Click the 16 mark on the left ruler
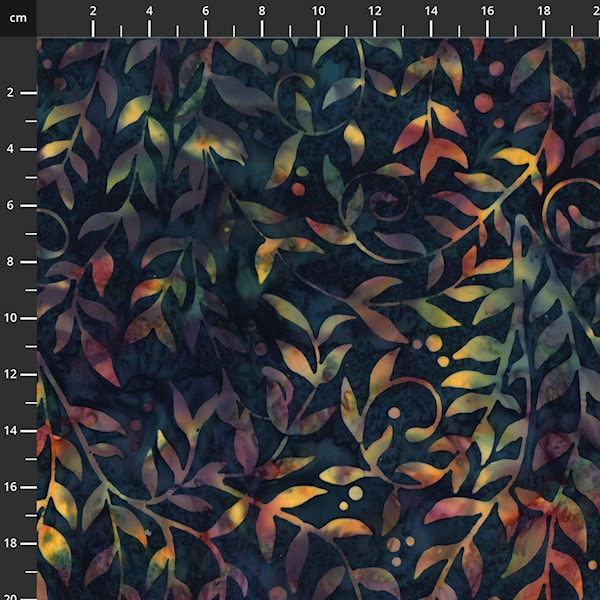This screenshot has height=600, width=600. pyautogui.click(x=10, y=486)
